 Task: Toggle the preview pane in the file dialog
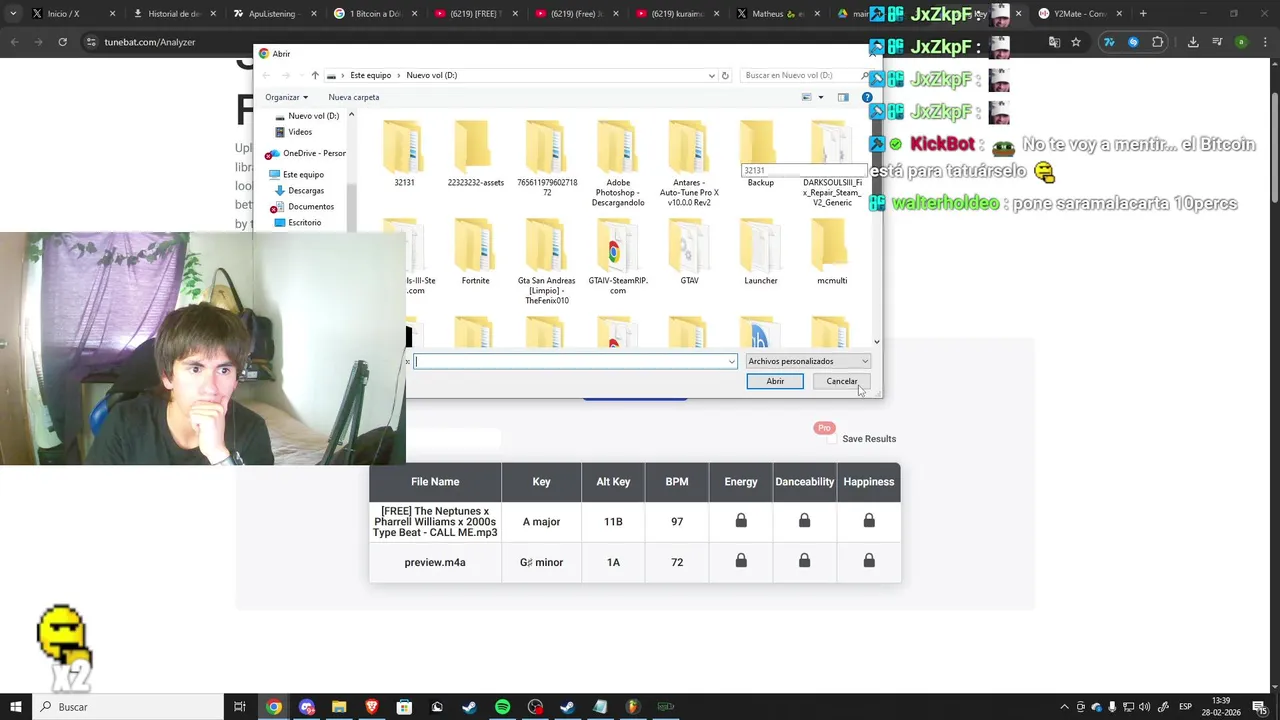[843, 97]
